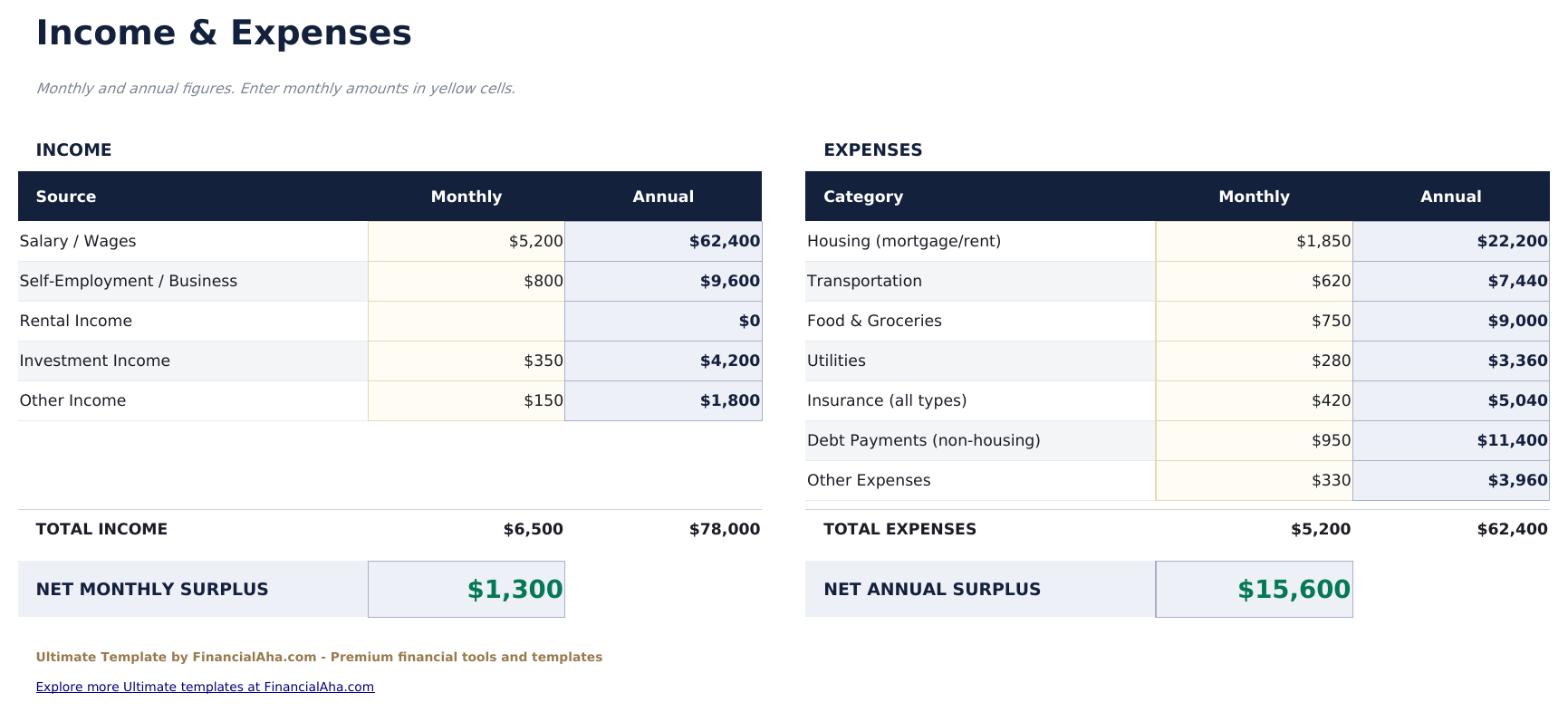This screenshot has height=712, width=1568.
Task: Select the Total Income monthly $6,500 value
Action: pos(534,529)
